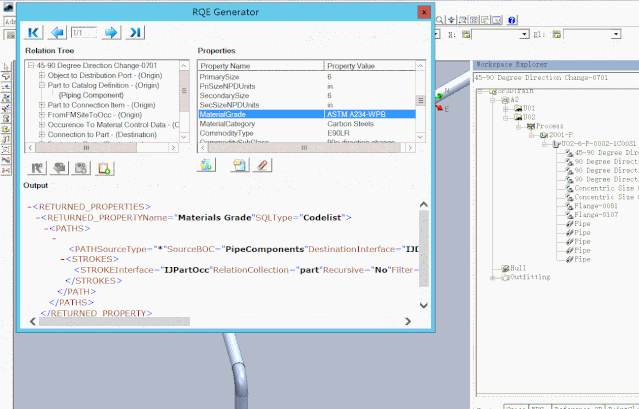Select the arrow pointer tool in left toolbar

pos(6,67)
